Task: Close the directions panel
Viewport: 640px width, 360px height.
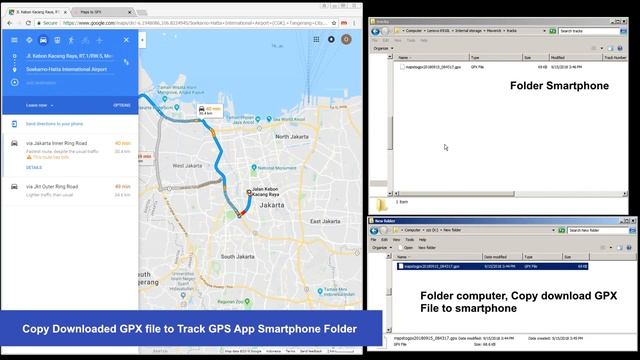Action: coord(126,40)
